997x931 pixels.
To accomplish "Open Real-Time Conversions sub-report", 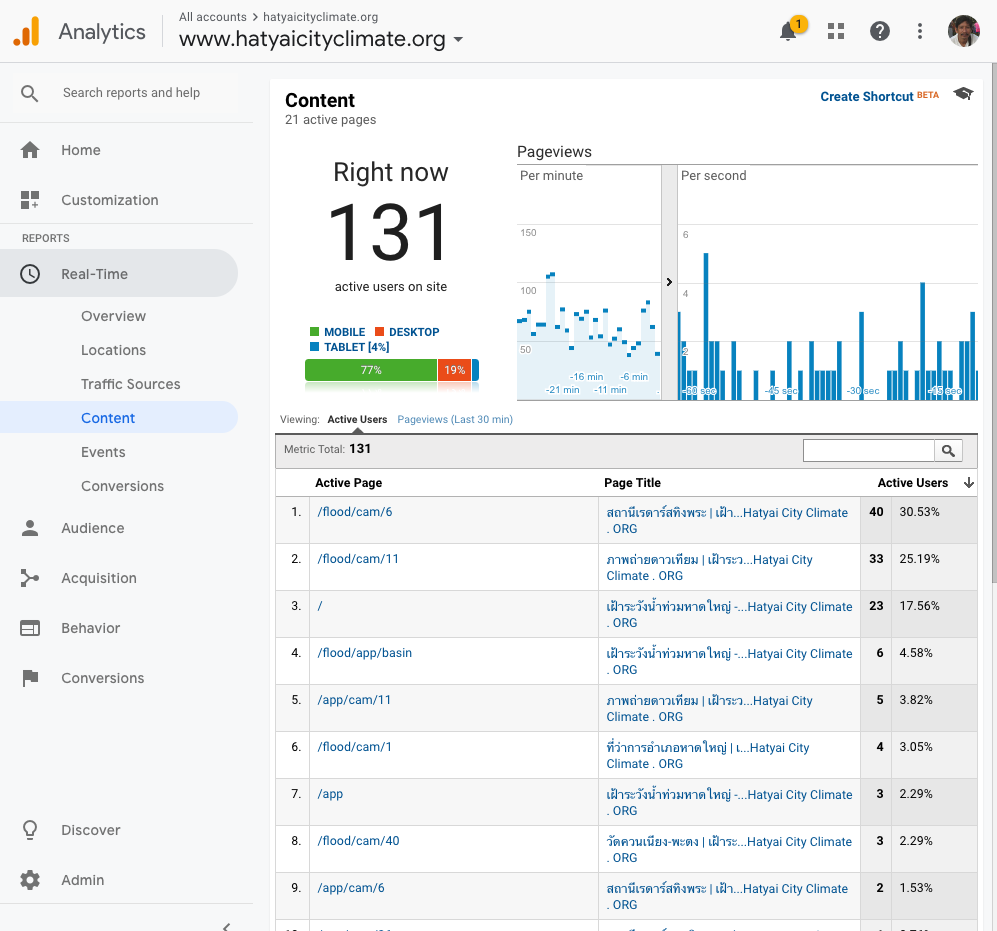I will [122, 486].
